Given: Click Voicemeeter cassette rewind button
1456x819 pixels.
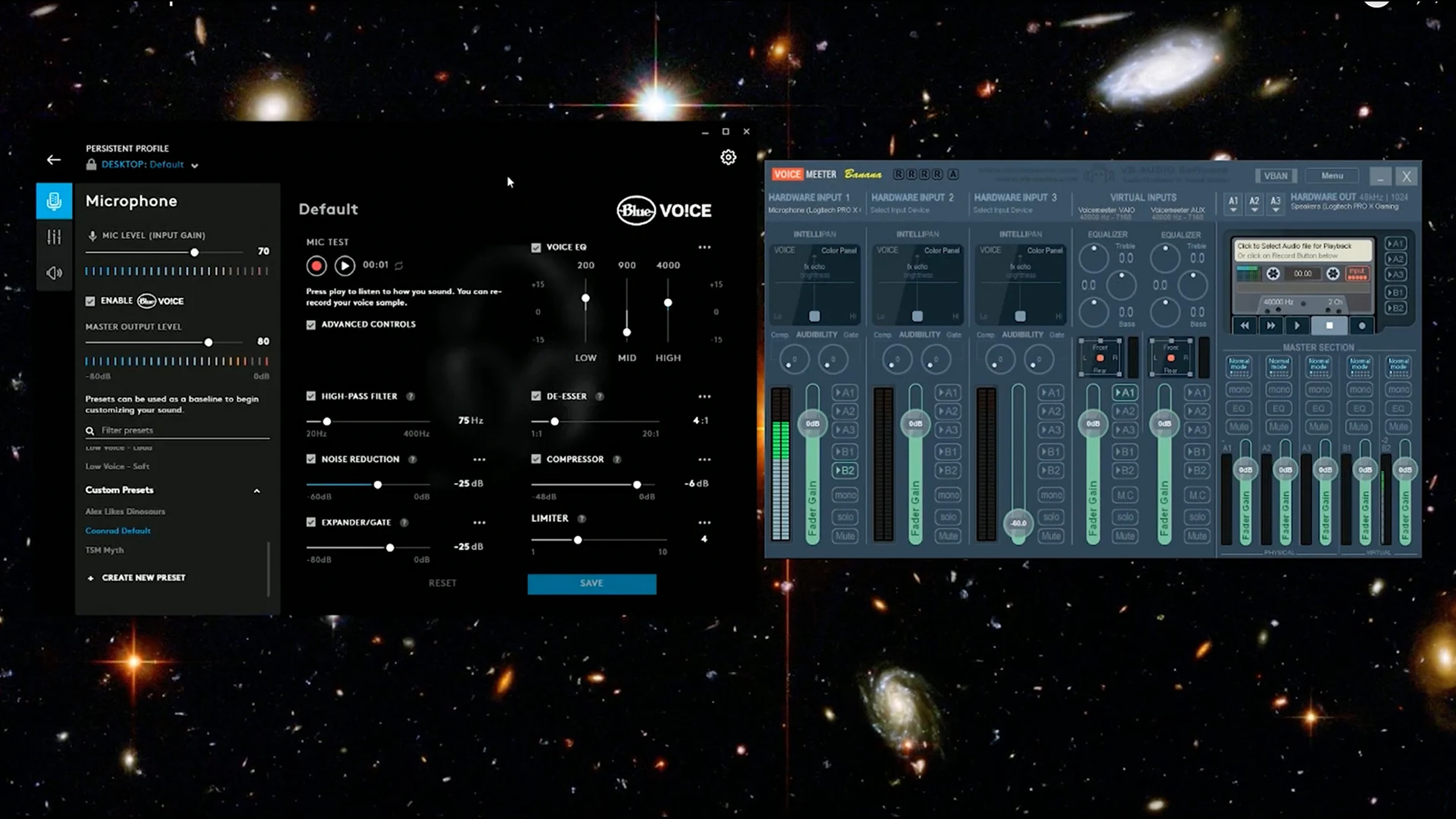Looking at the screenshot, I should pos(1244,326).
